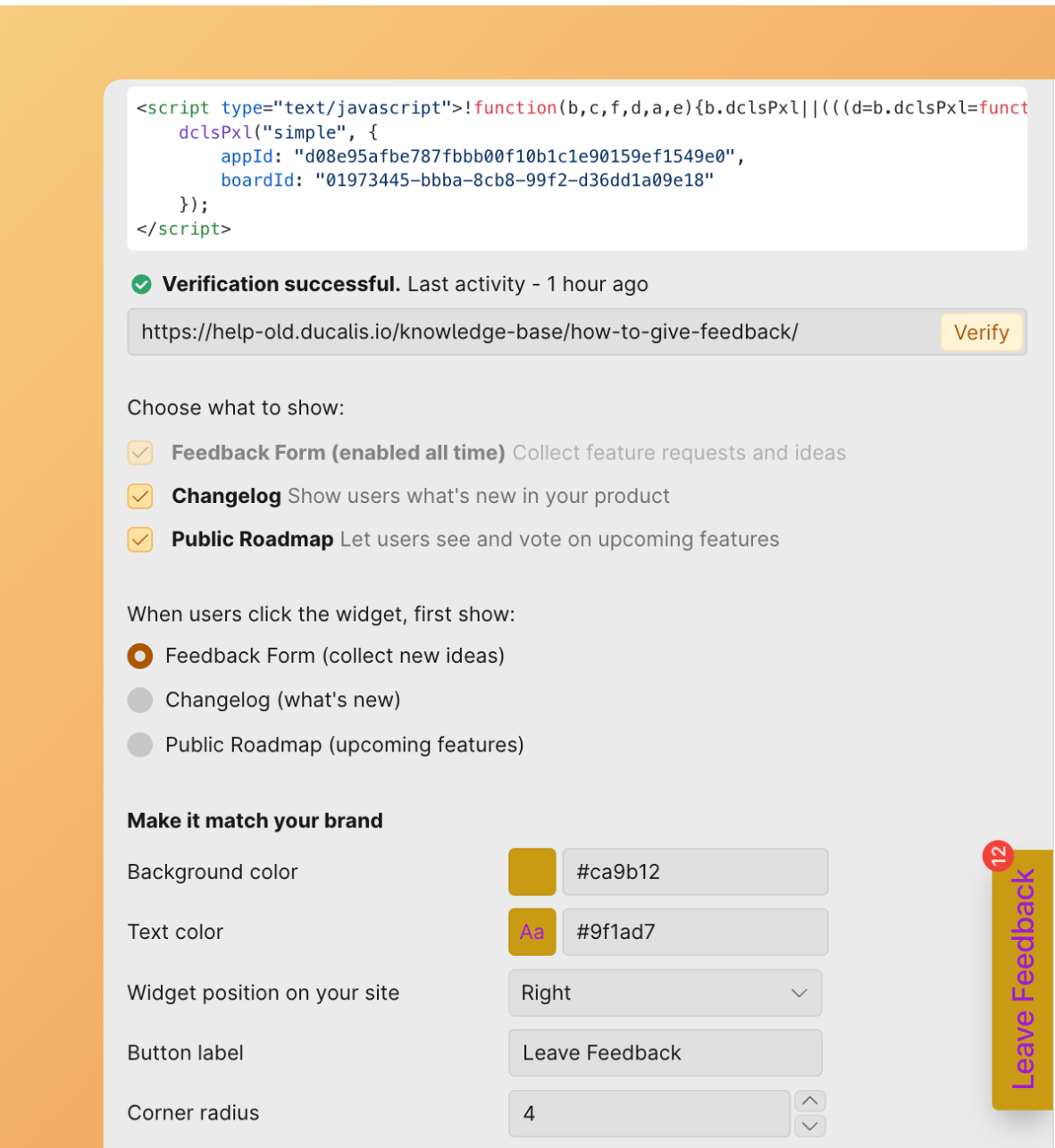
Task: Edit the #ca9b12 background hex field
Action: pos(695,872)
